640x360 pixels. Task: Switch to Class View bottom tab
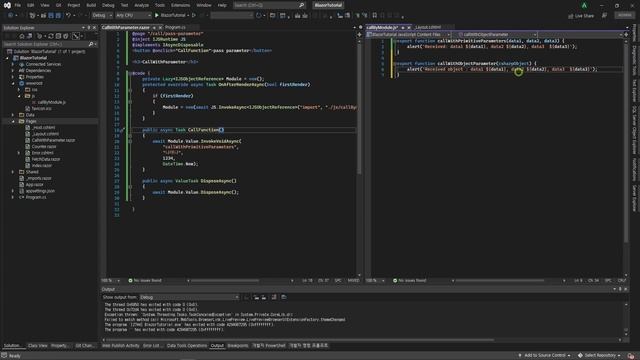(x=38, y=346)
